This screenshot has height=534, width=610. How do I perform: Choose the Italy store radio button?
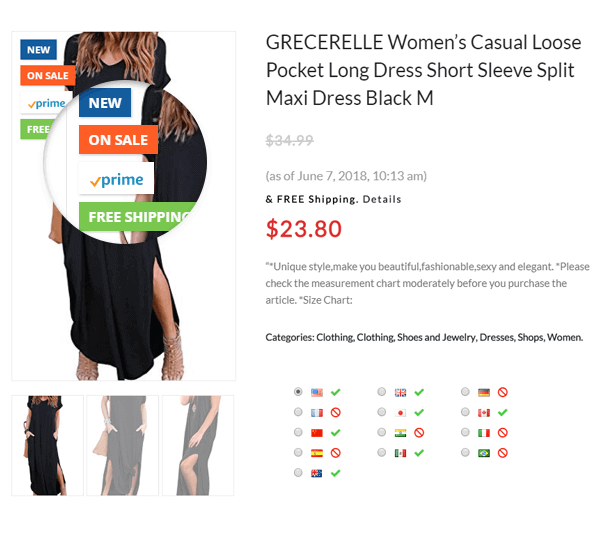click(x=465, y=432)
